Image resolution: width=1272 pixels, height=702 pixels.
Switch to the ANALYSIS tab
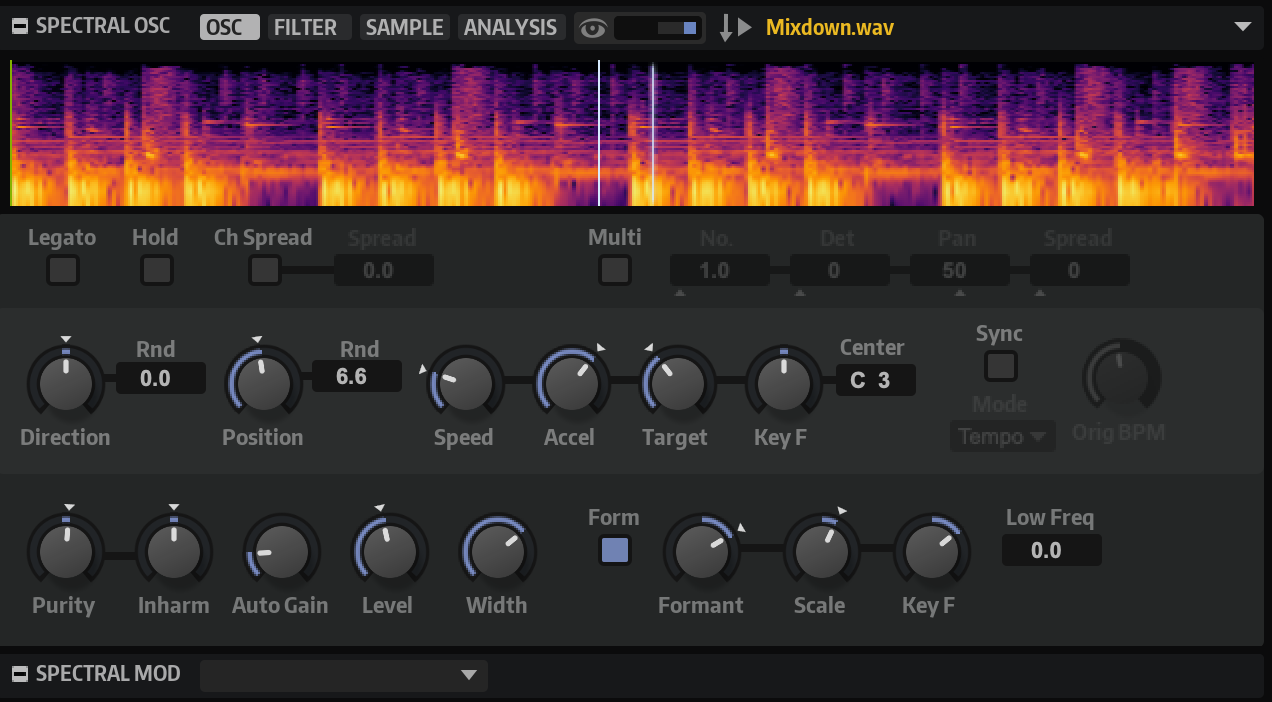click(x=511, y=27)
